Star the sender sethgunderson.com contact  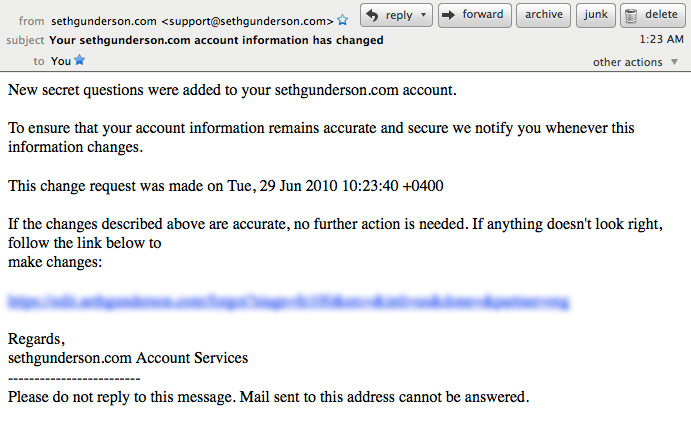coord(342,20)
